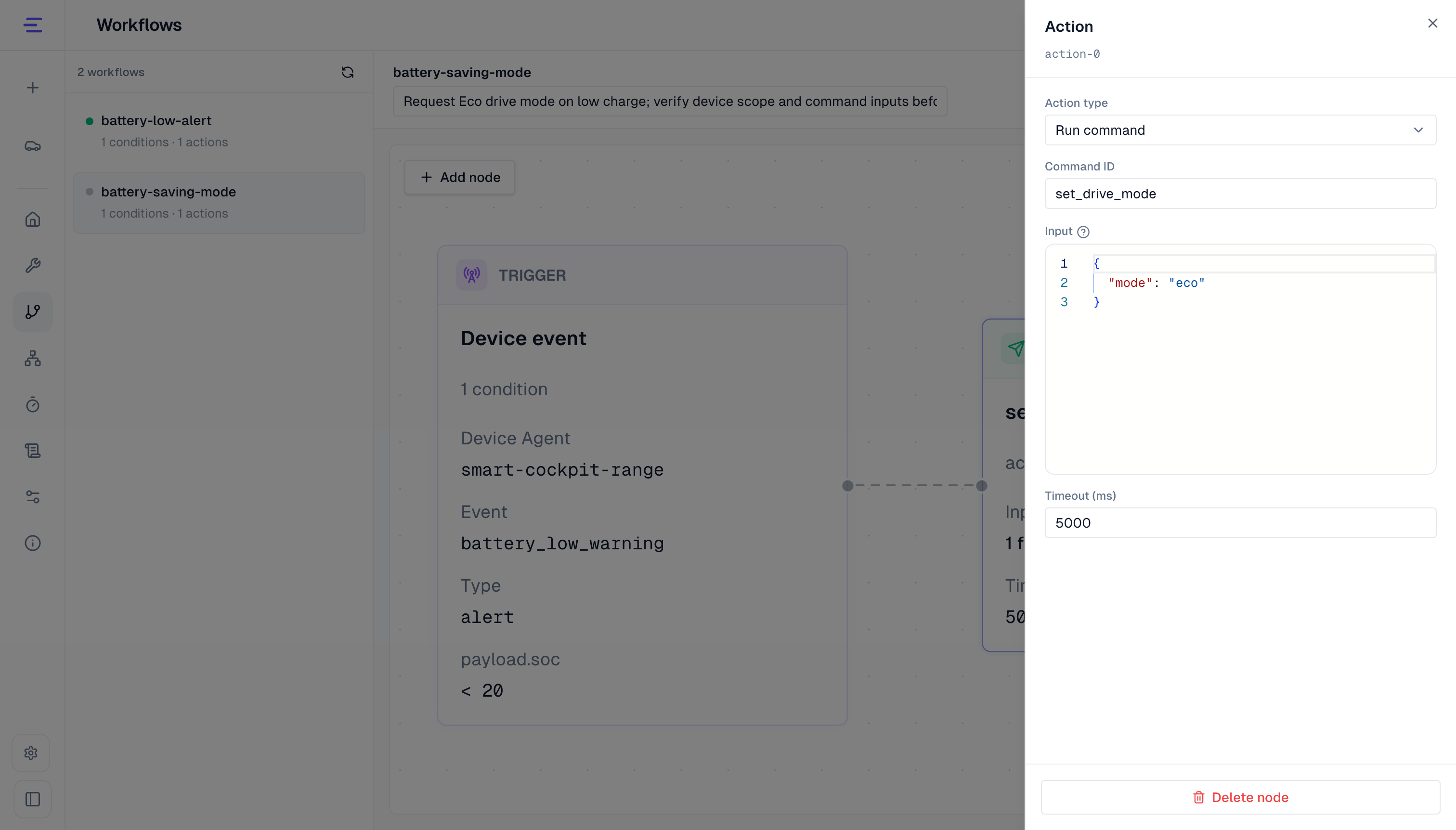The image size is (1456, 830).
Task: Click the "2 workflows" count label
Action: point(111,72)
